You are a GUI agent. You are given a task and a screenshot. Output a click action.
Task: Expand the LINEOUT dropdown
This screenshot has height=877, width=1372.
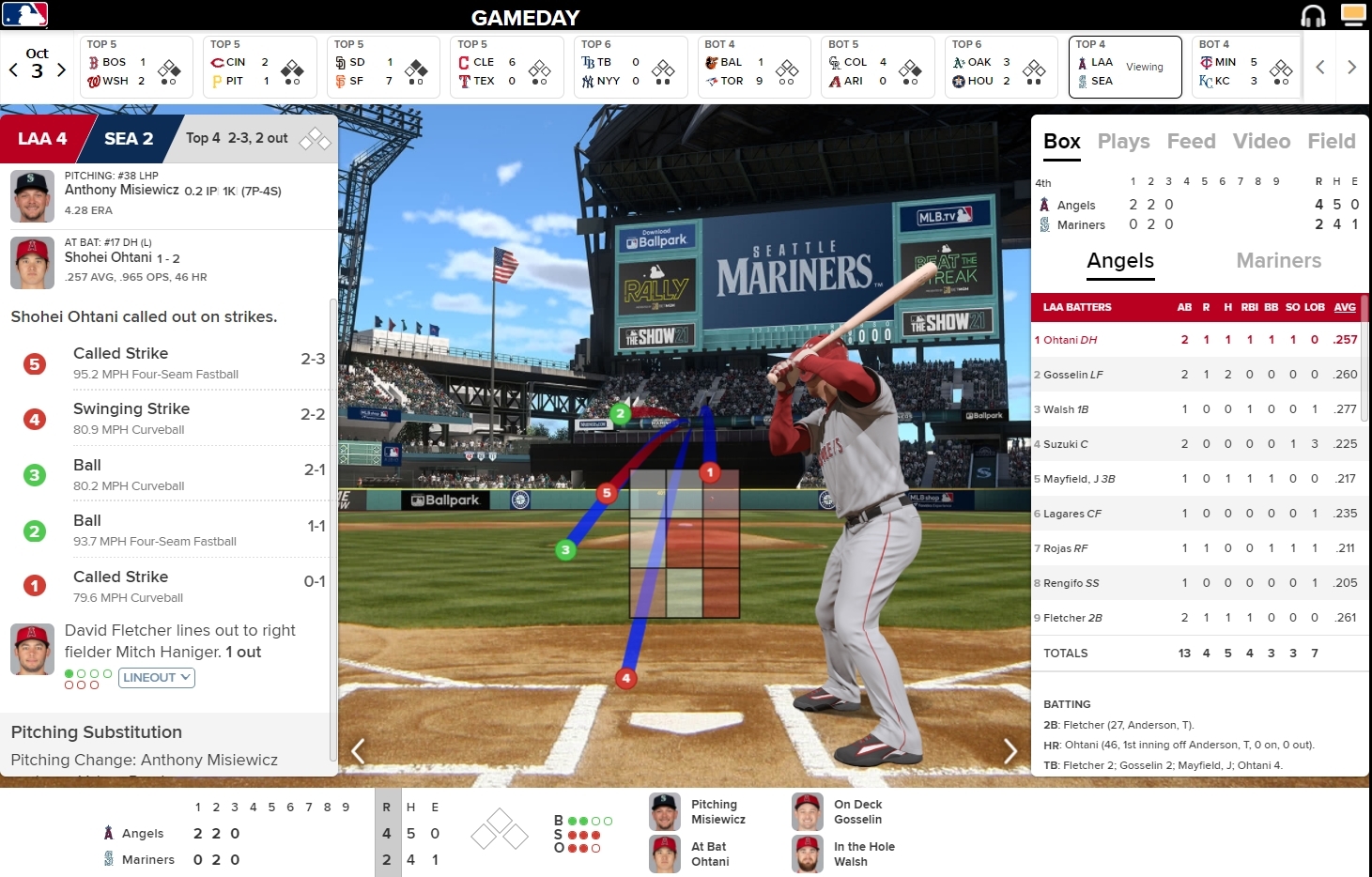click(x=157, y=677)
